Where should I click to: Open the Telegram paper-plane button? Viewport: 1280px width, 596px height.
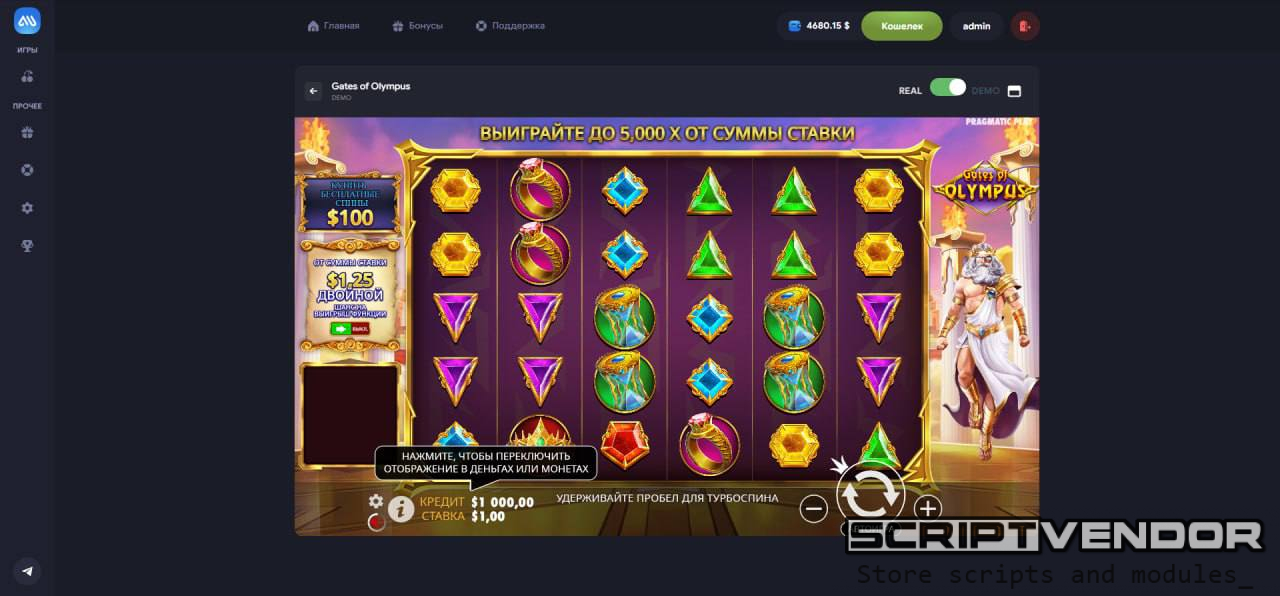point(27,571)
